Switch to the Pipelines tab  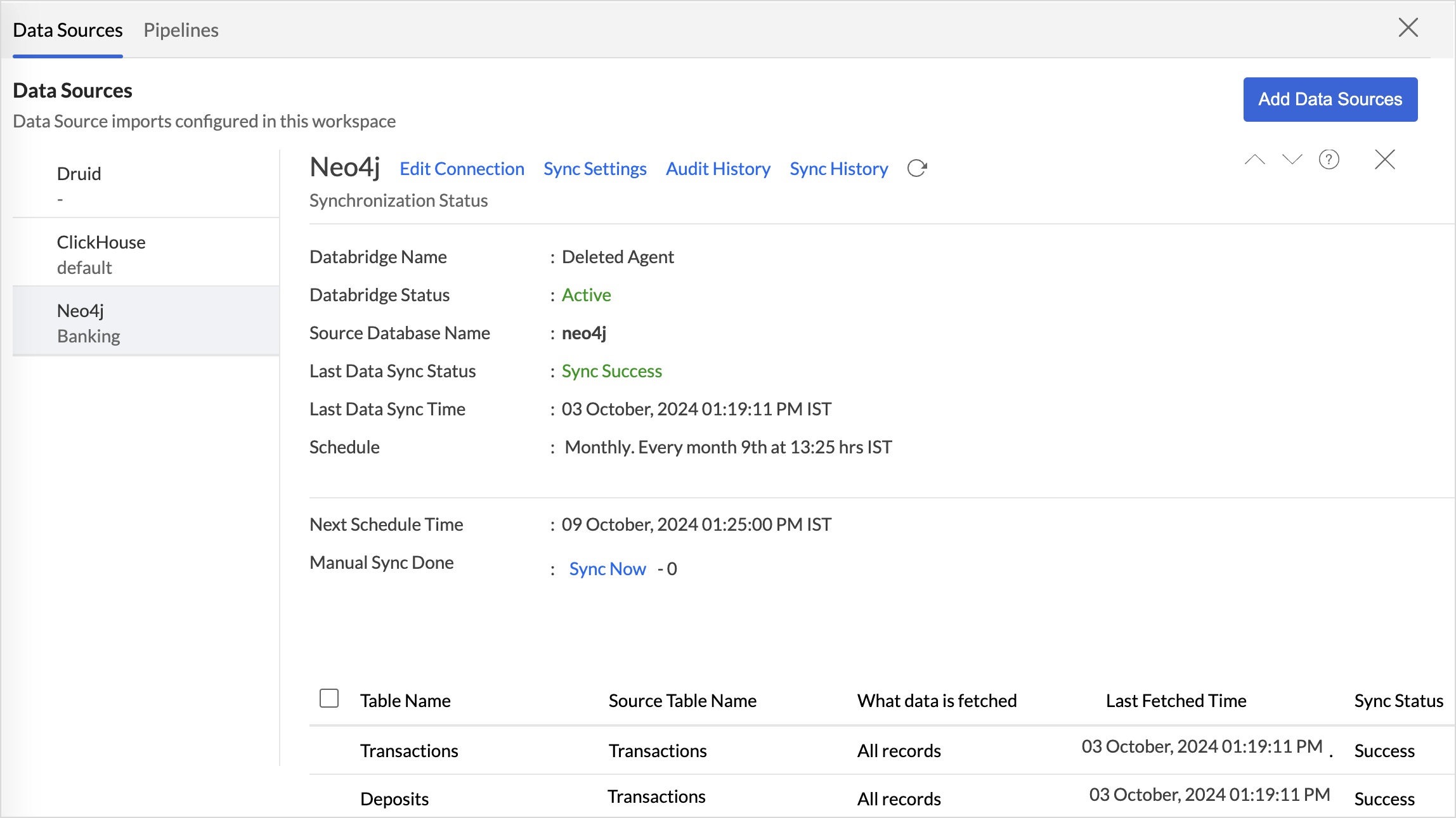click(x=181, y=30)
